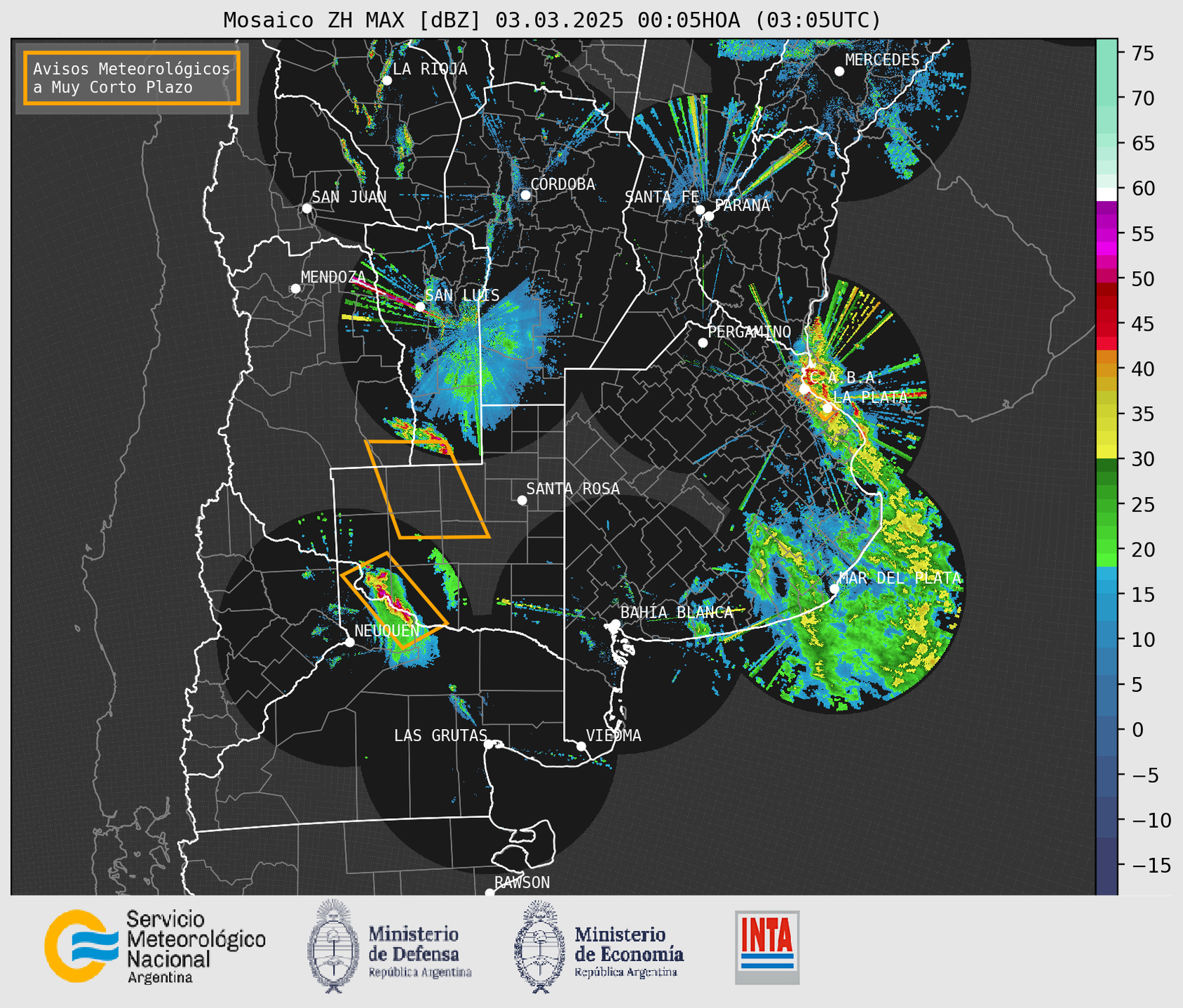Click the −15 tick label on colorbar

tap(1151, 865)
